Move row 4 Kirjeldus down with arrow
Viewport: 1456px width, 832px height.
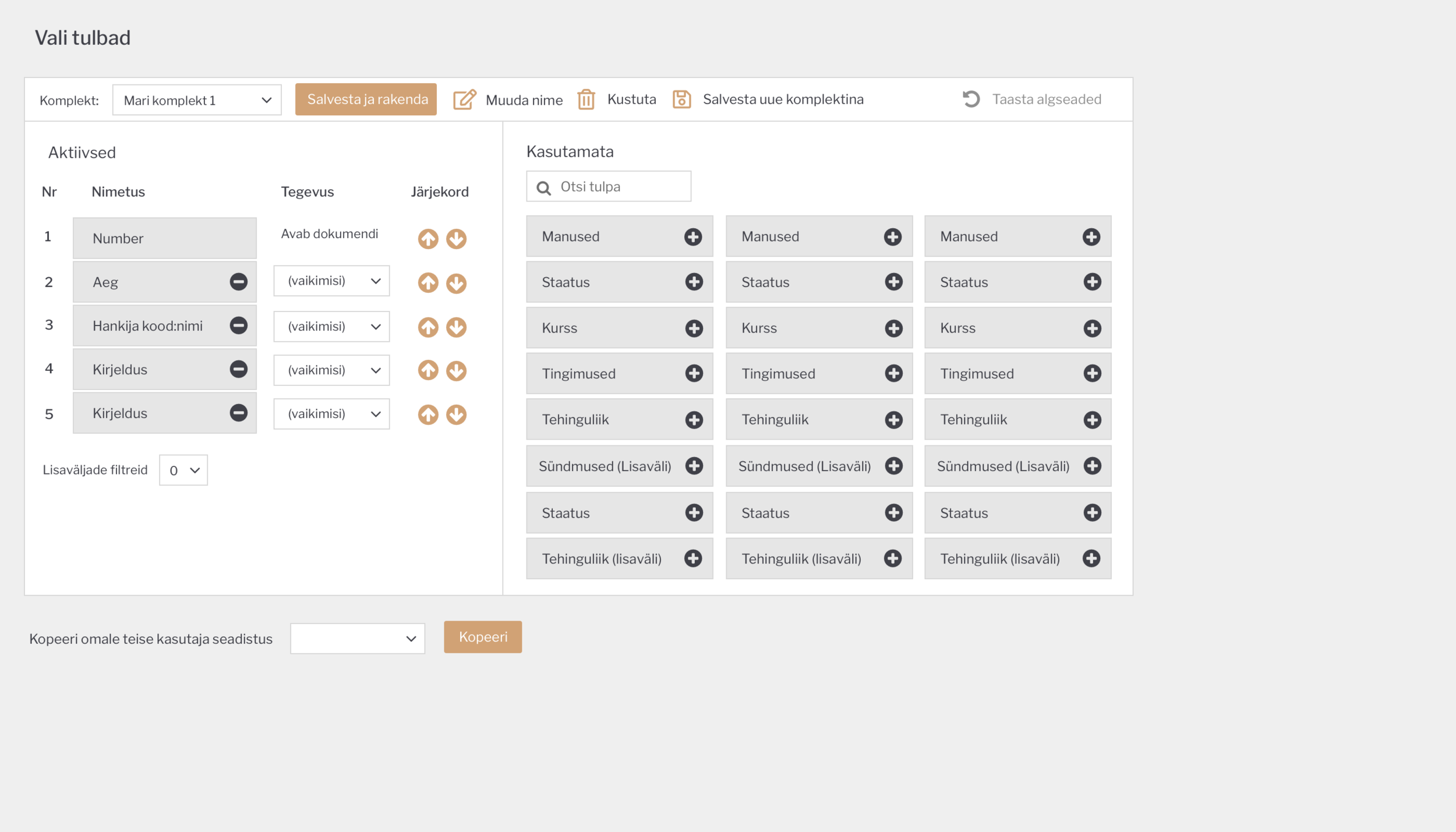pyautogui.click(x=456, y=371)
